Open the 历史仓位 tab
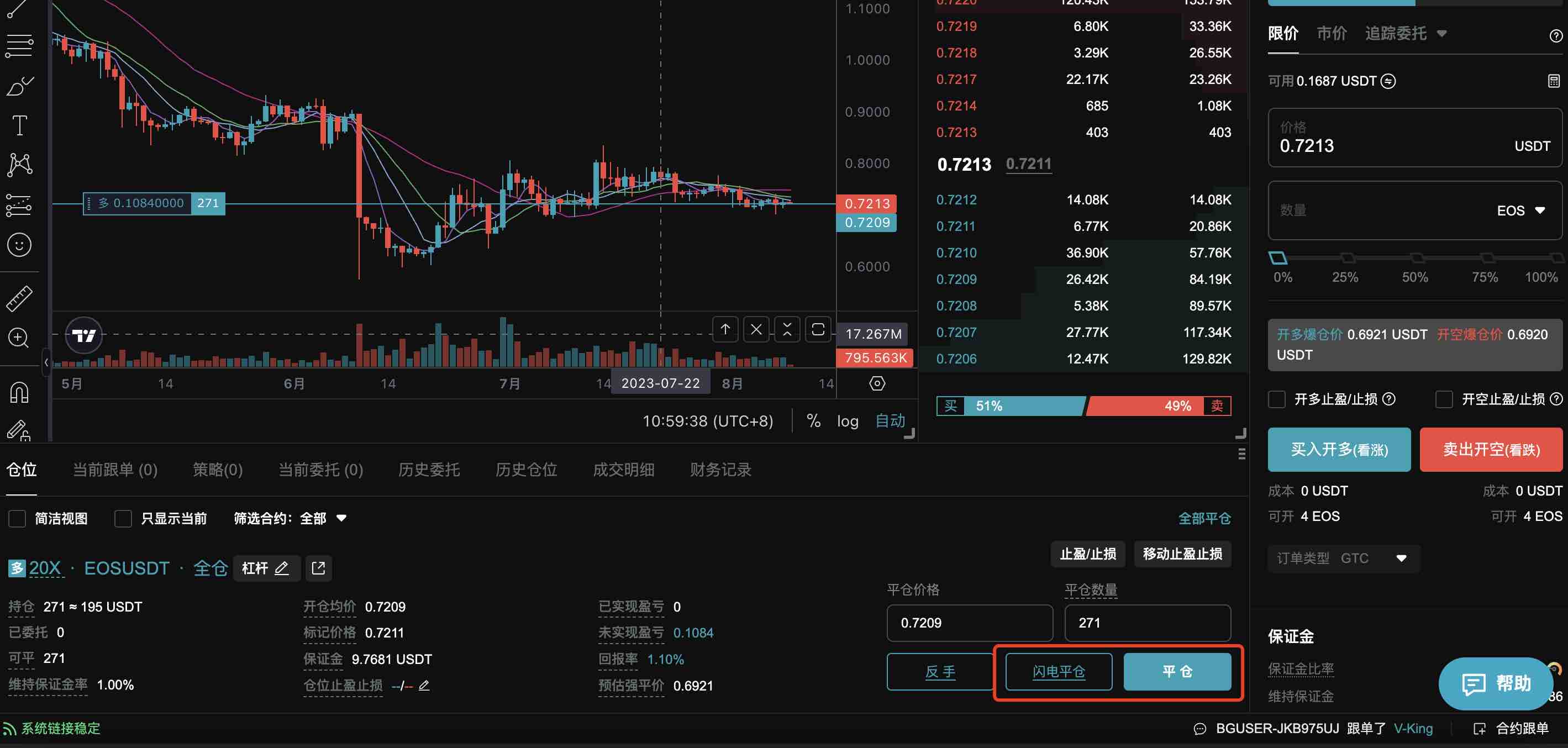This screenshot has height=748, width=1568. click(527, 470)
